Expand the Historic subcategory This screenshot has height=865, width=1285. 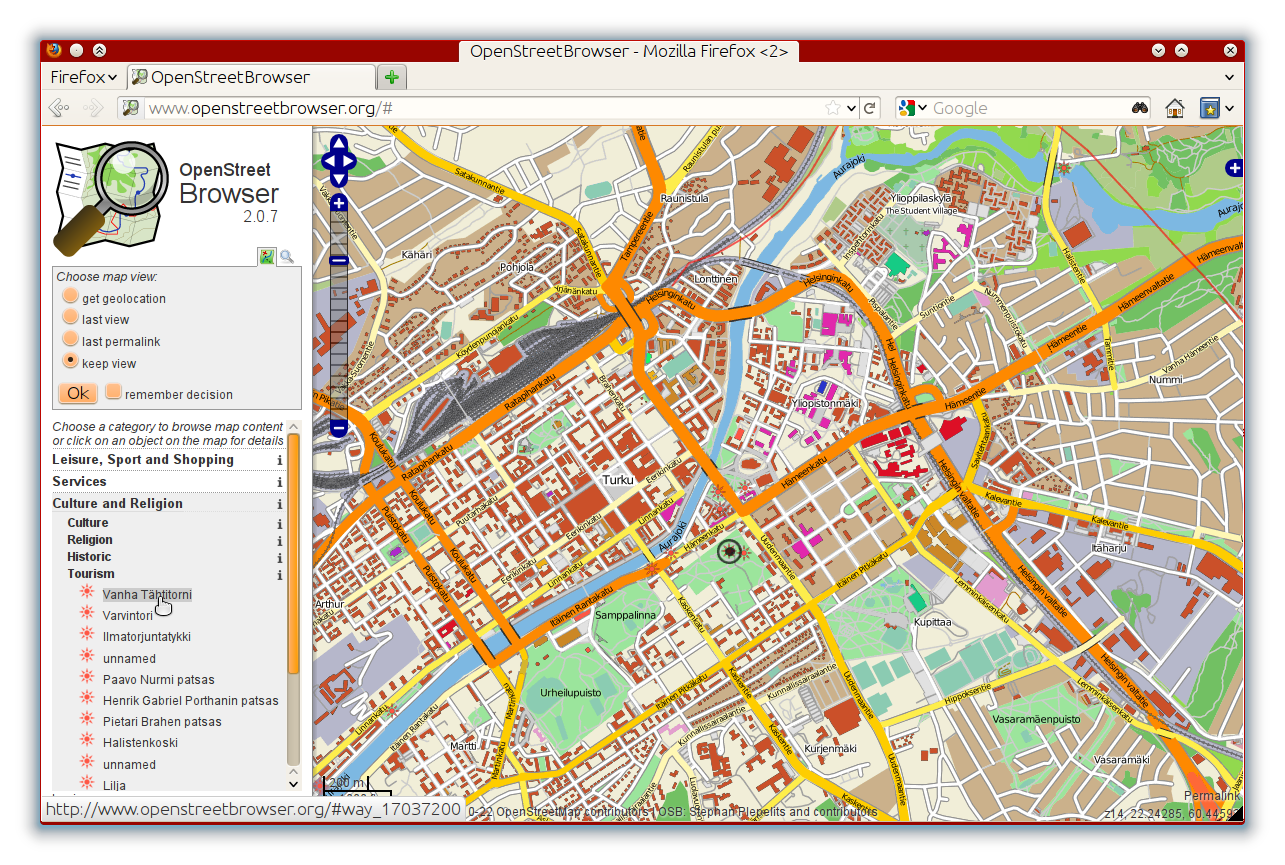click(x=89, y=557)
